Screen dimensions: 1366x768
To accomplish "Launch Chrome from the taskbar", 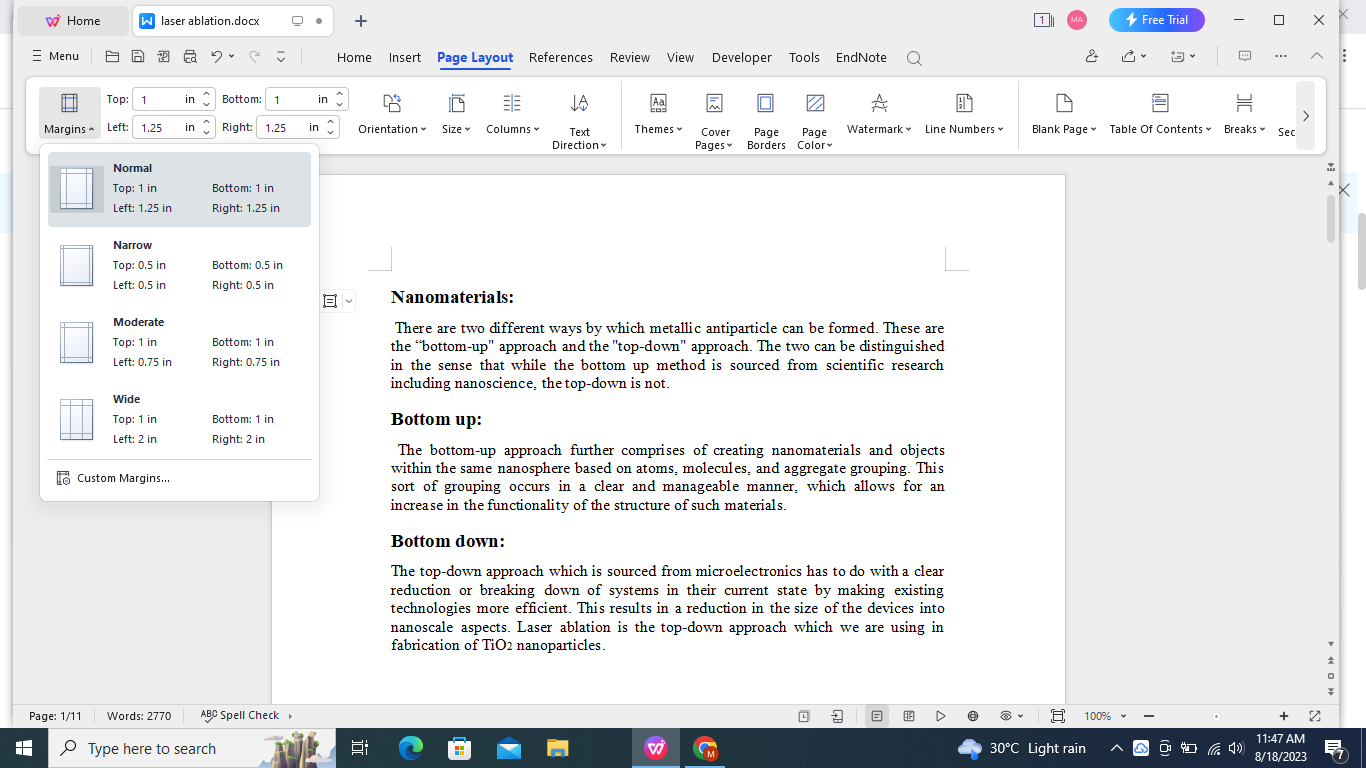I will (703, 748).
